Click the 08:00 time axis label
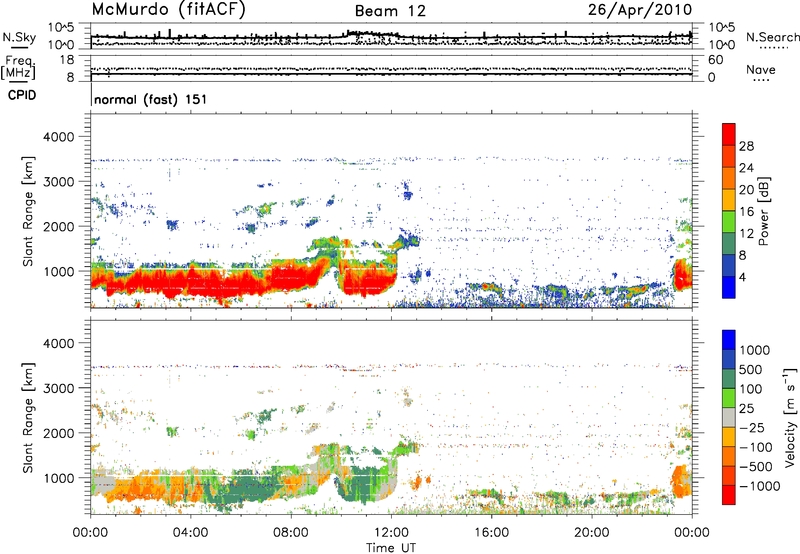 tap(291, 533)
